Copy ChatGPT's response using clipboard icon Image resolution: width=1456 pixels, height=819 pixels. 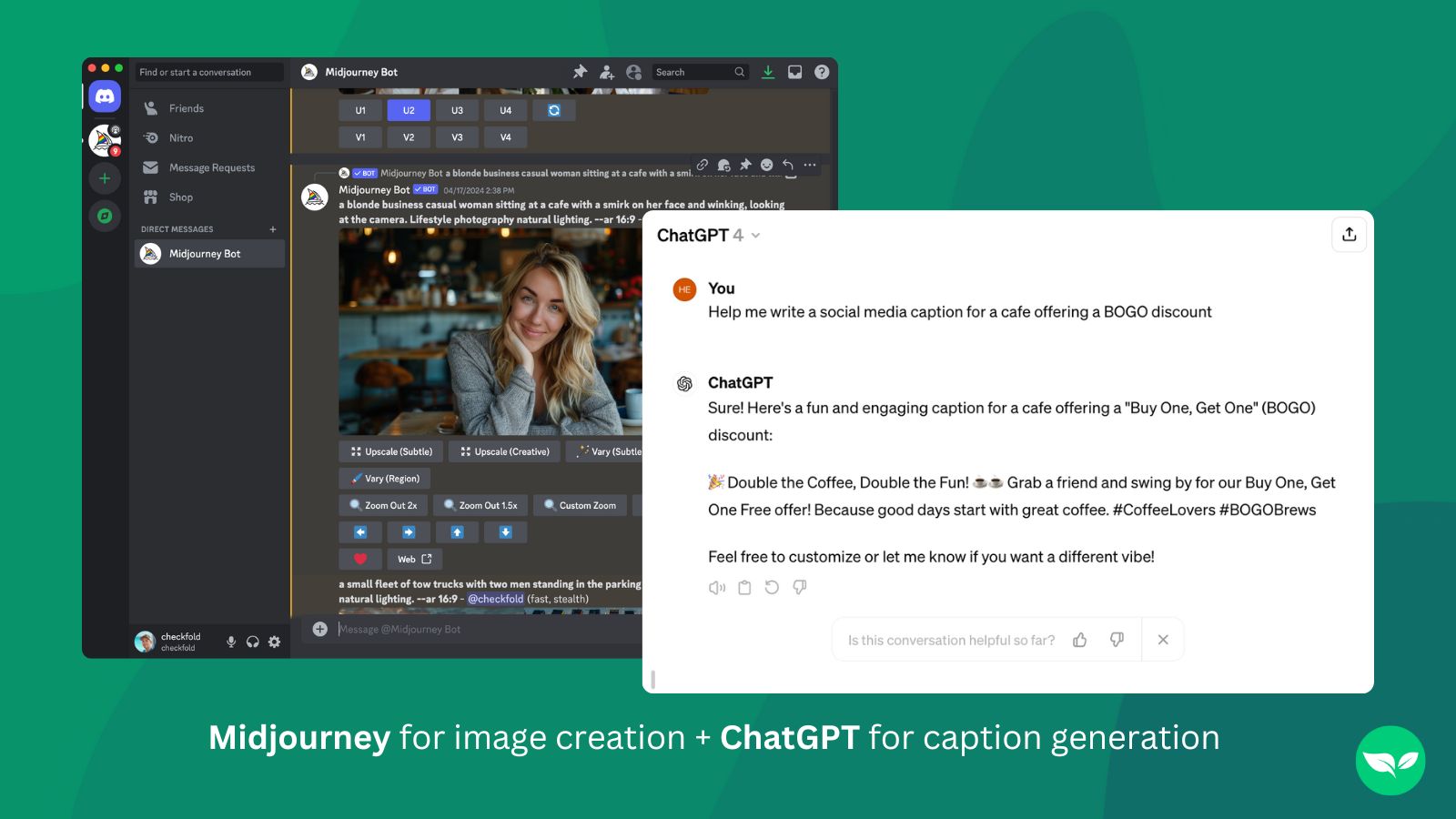pos(744,587)
